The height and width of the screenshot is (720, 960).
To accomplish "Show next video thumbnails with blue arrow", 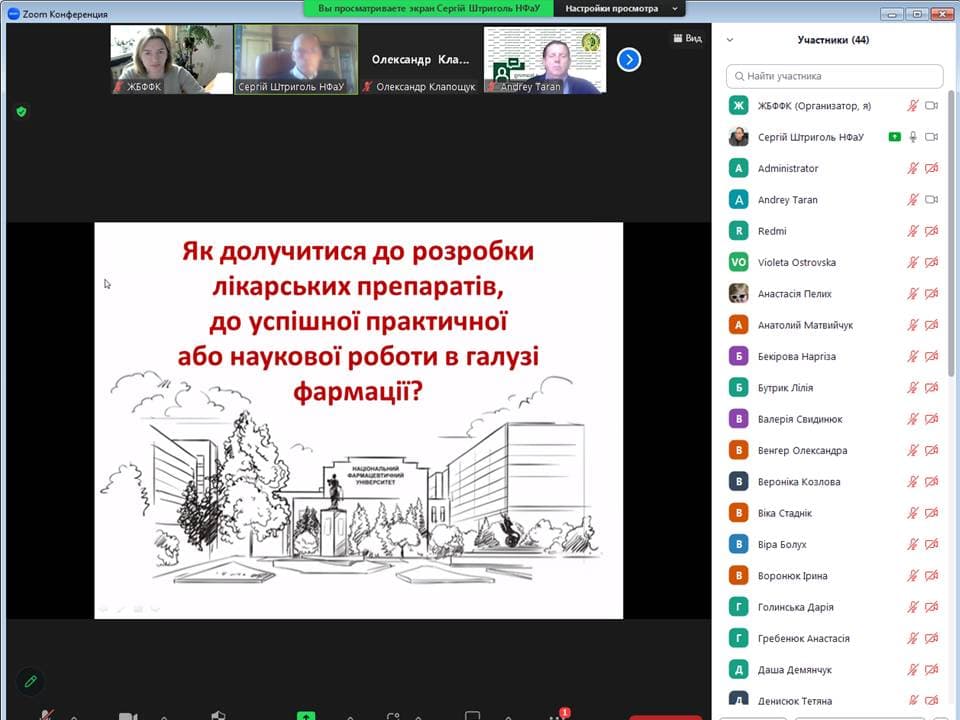I will pyautogui.click(x=629, y=59).
